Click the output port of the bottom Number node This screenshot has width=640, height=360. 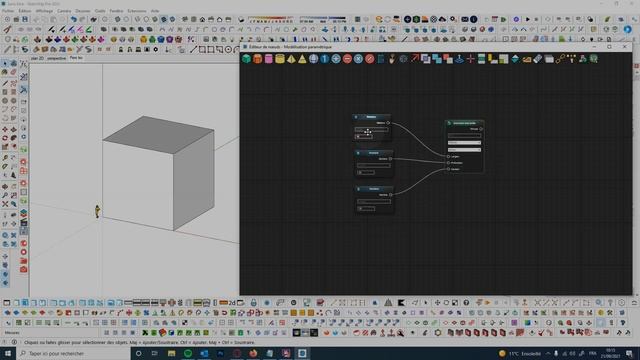391,195
